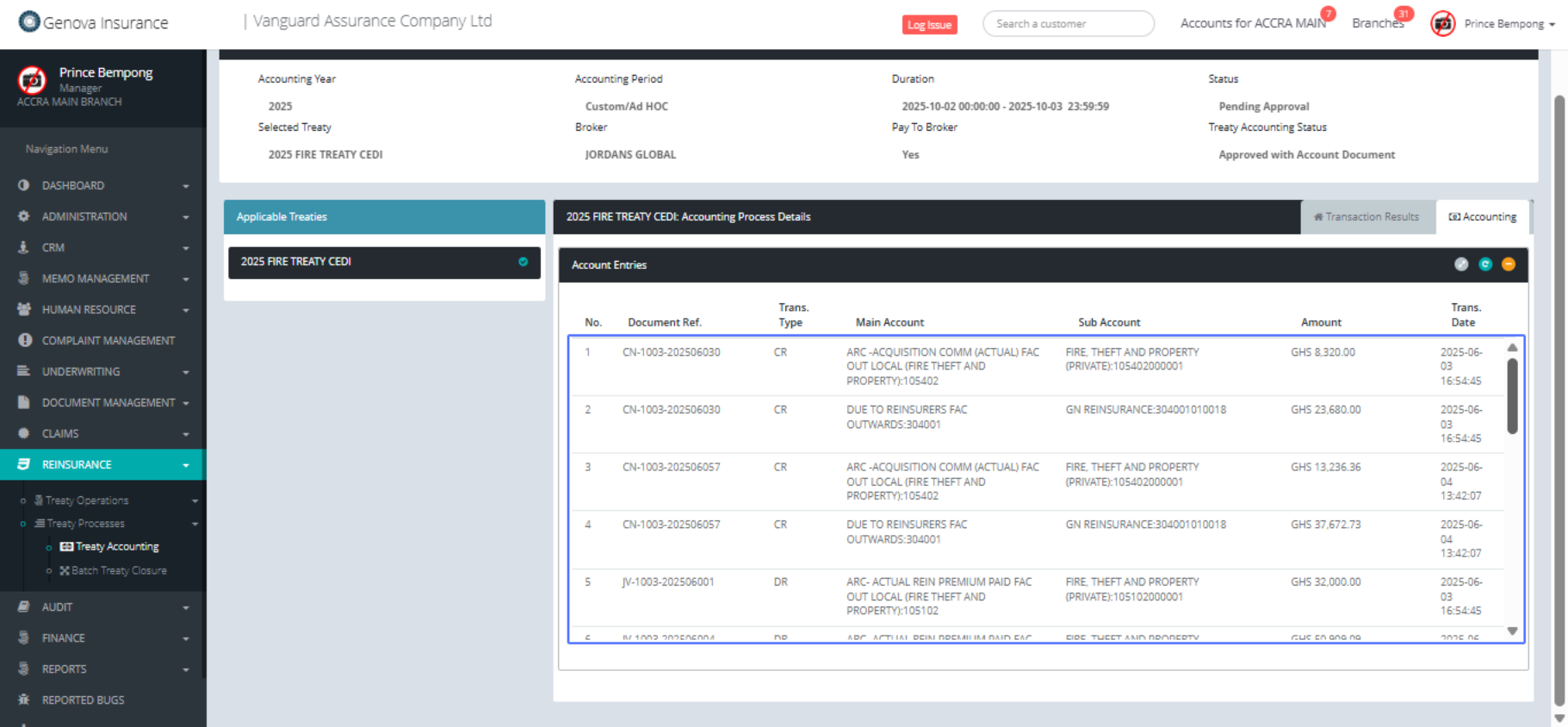
Task: Switch to the Transaction Results tab
Action: click(1367, 217)
